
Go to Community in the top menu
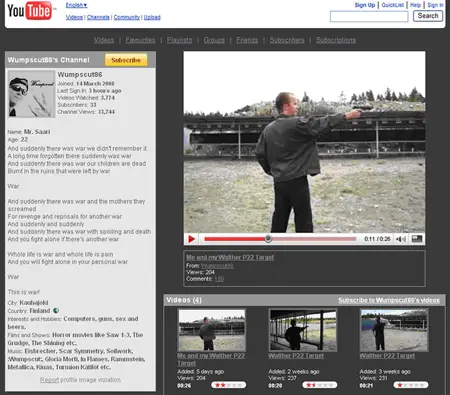pyautogui.click(x=127, y=17)
